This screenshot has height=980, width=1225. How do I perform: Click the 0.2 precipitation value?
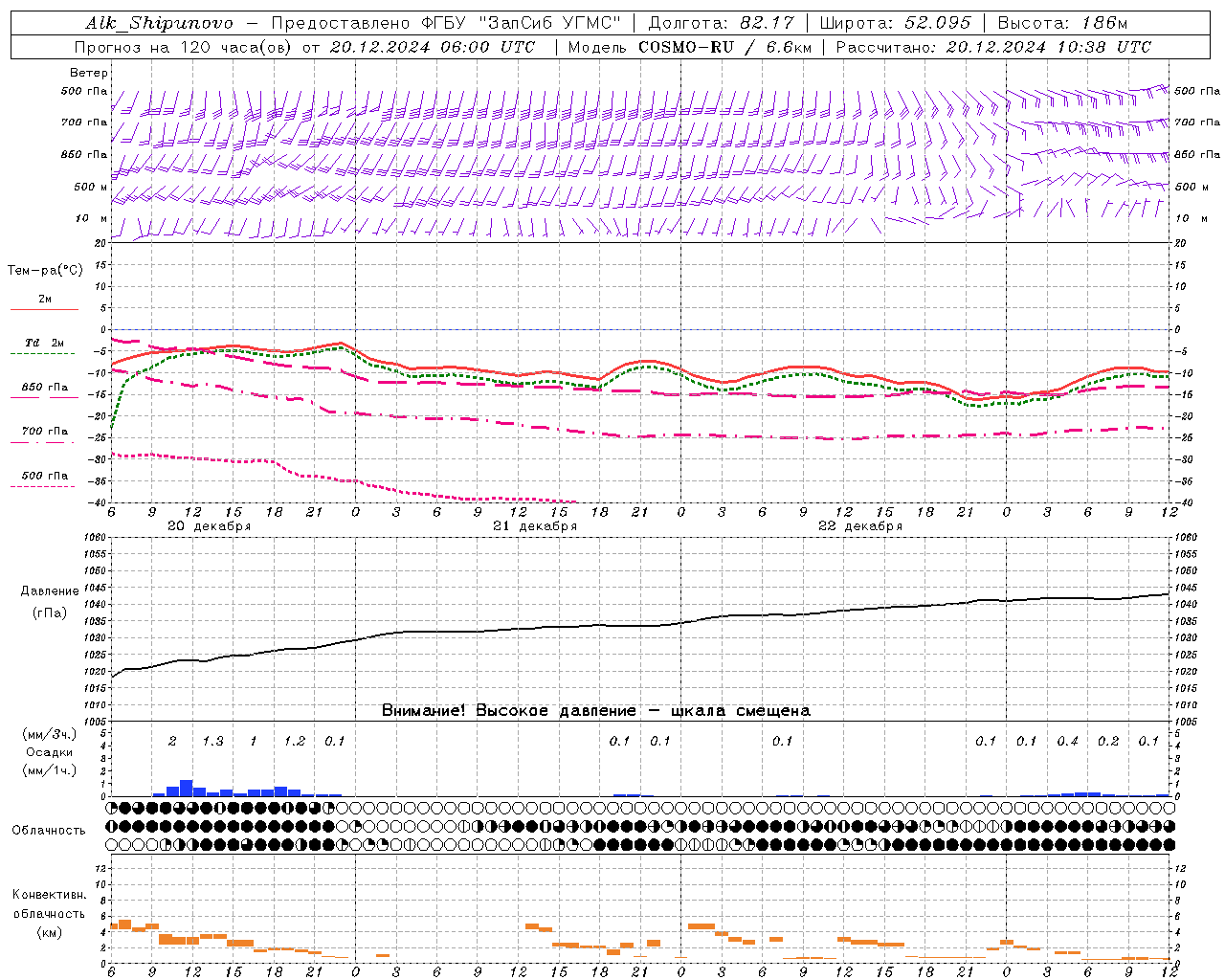click(1108, 741)
